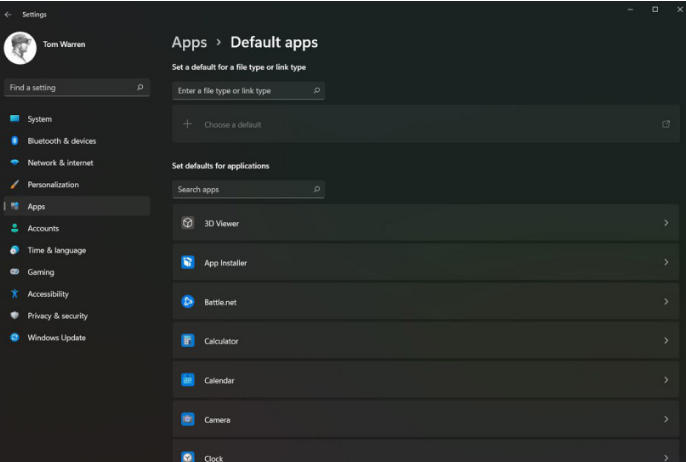Open Windows Update in the sidebar

[x=56, y=338]
